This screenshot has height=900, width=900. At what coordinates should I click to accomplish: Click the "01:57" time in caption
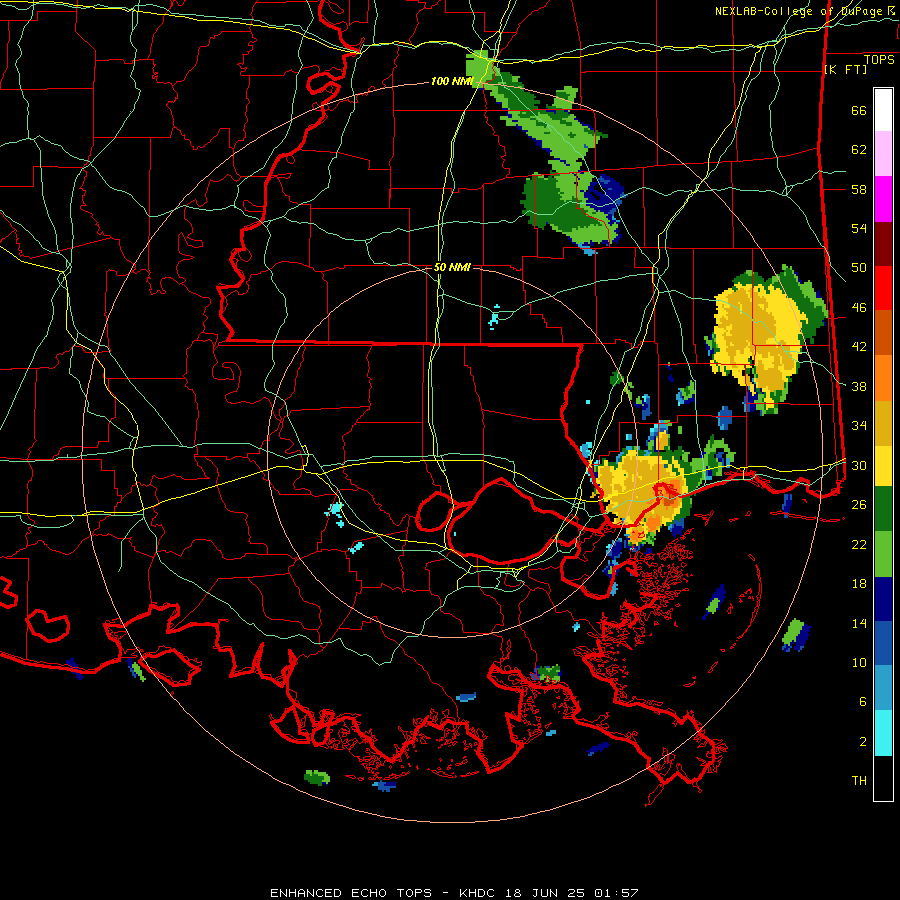[x=616, y=893]
